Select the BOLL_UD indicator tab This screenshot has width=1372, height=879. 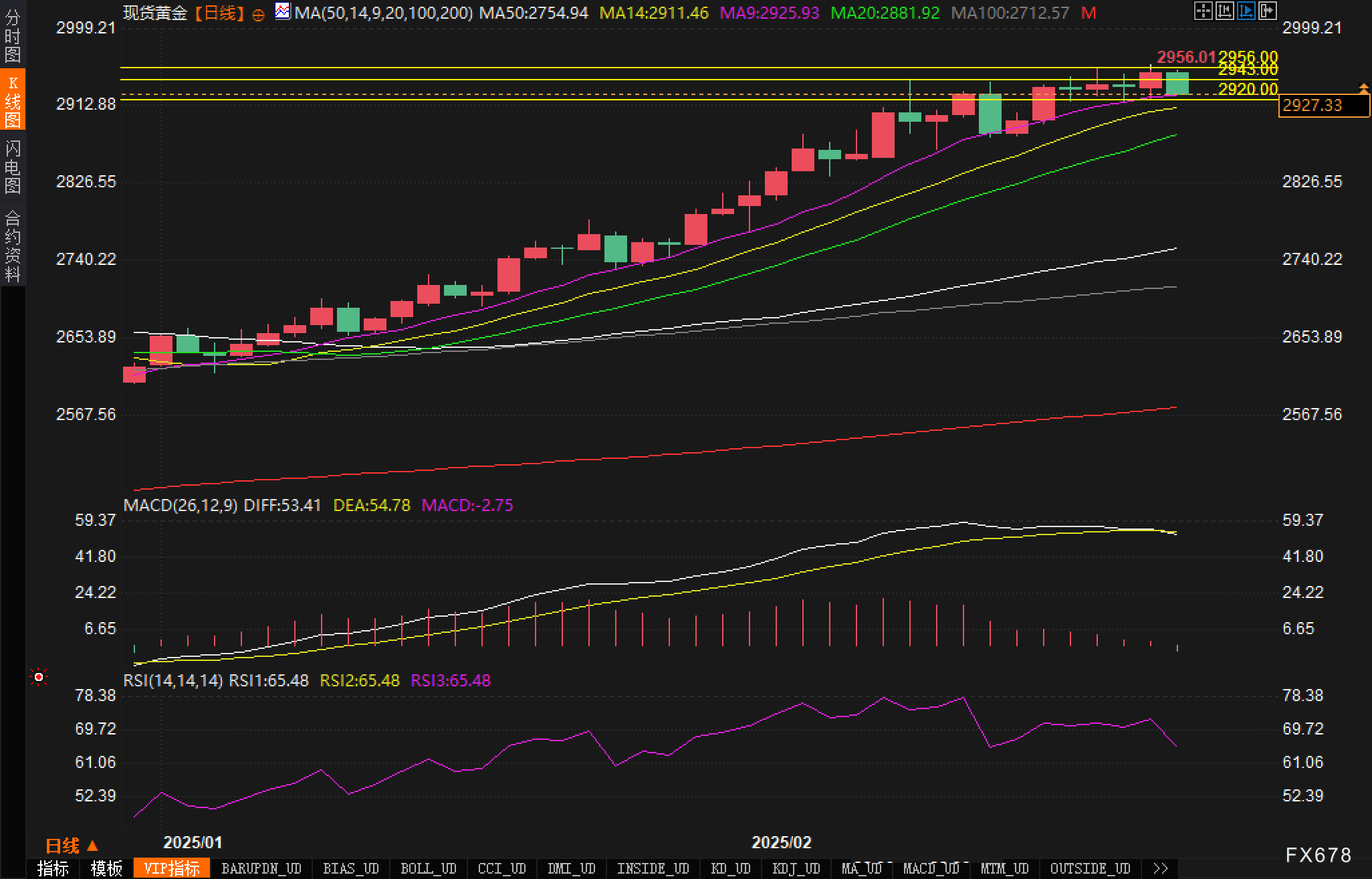(x=428, y=868)
